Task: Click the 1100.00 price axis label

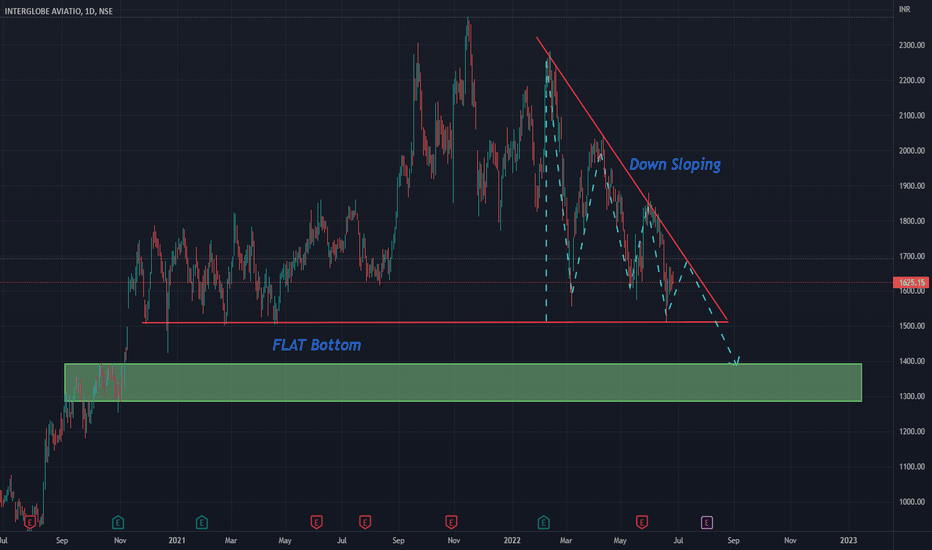Action: click(912, 466)
